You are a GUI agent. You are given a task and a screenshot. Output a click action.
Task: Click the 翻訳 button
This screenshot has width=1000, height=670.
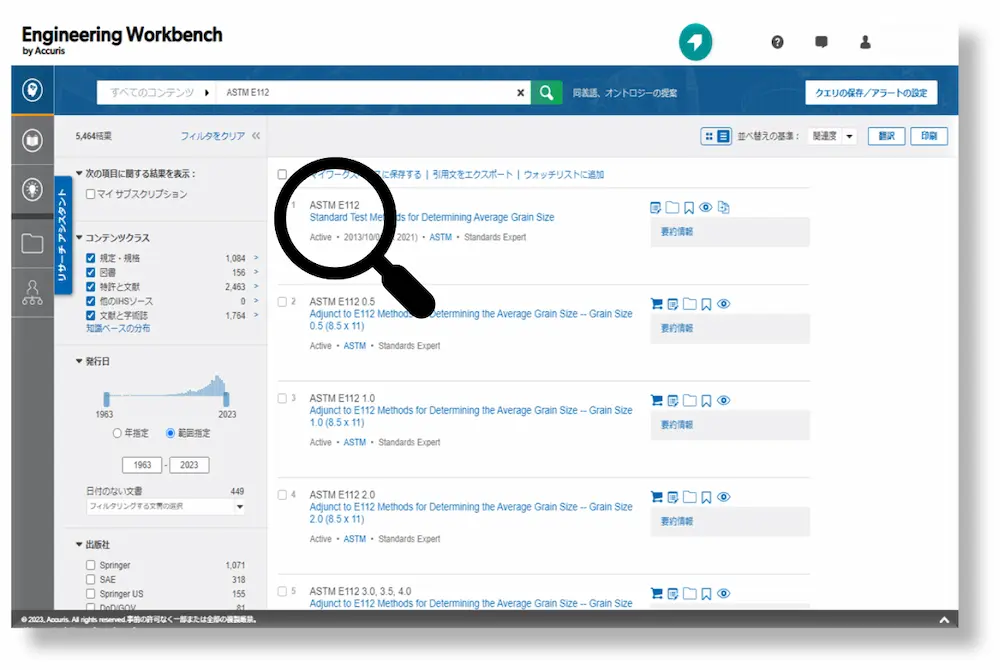tap(886, 136)
